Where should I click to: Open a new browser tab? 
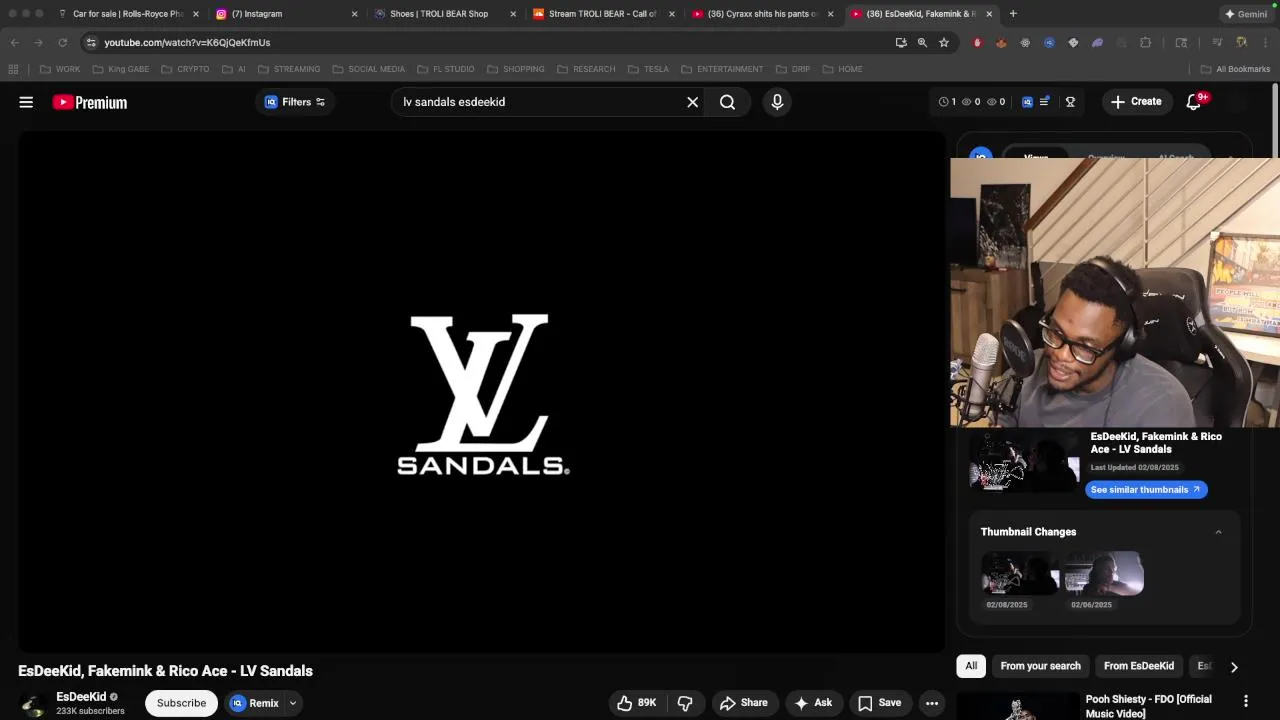pyautogui.click(x=1013, y=14)
